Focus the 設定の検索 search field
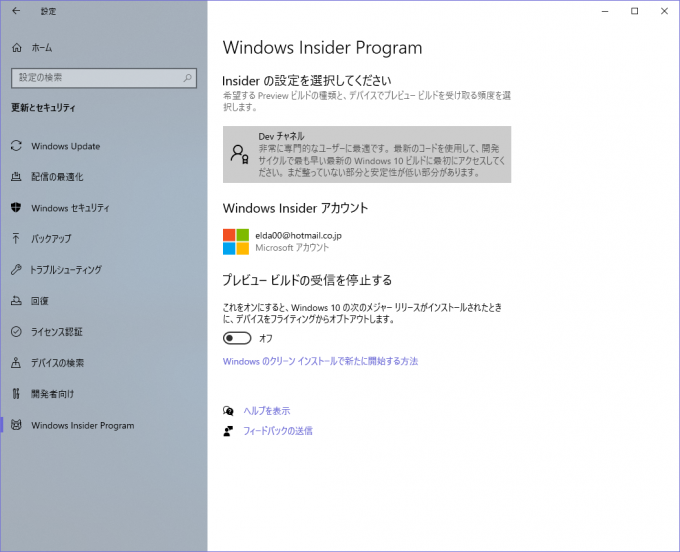Image resolution: width=680 pixels, height=552 pixels. tap(104, 78)
